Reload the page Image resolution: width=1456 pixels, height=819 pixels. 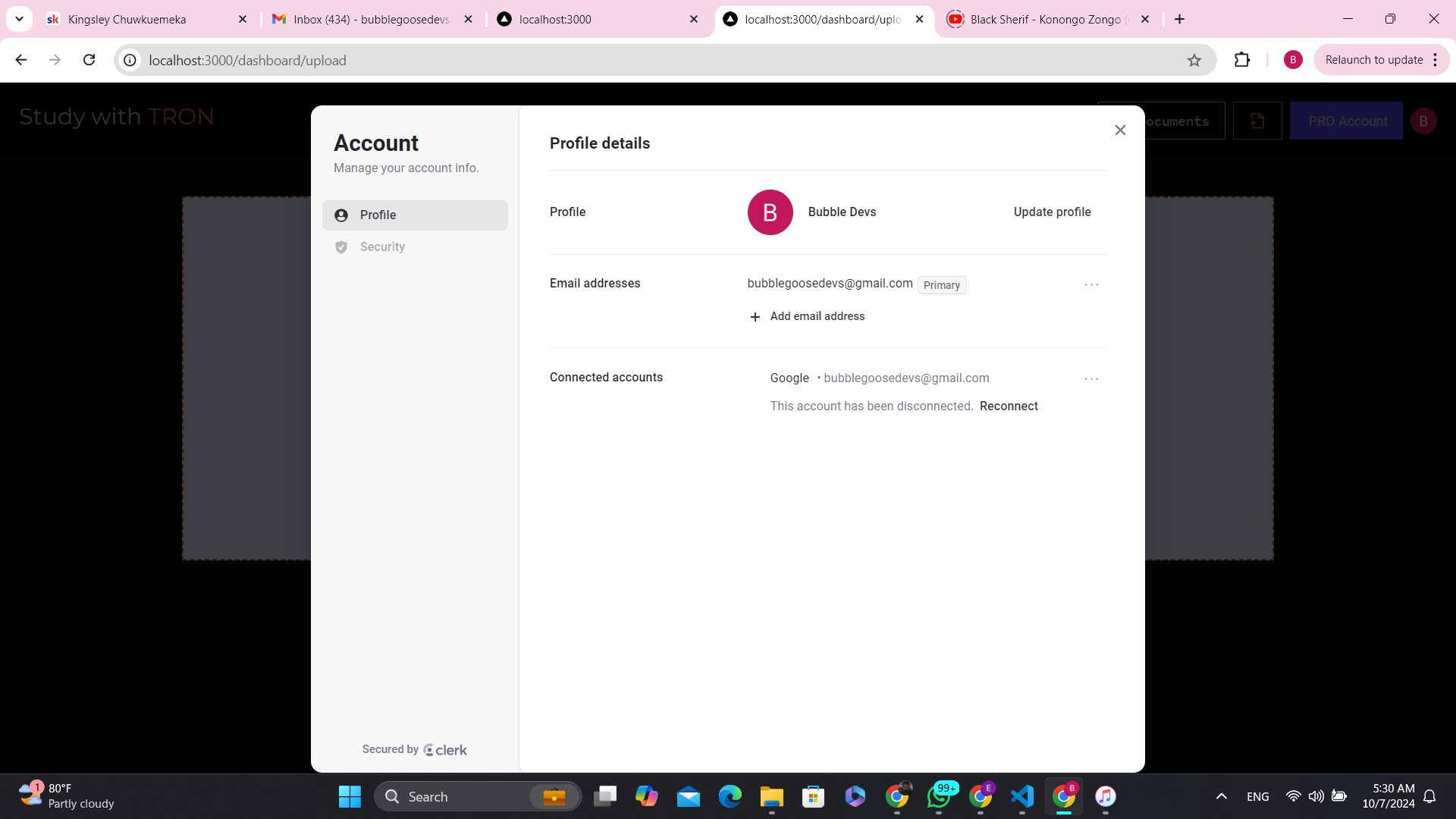(x=89, y=60)
